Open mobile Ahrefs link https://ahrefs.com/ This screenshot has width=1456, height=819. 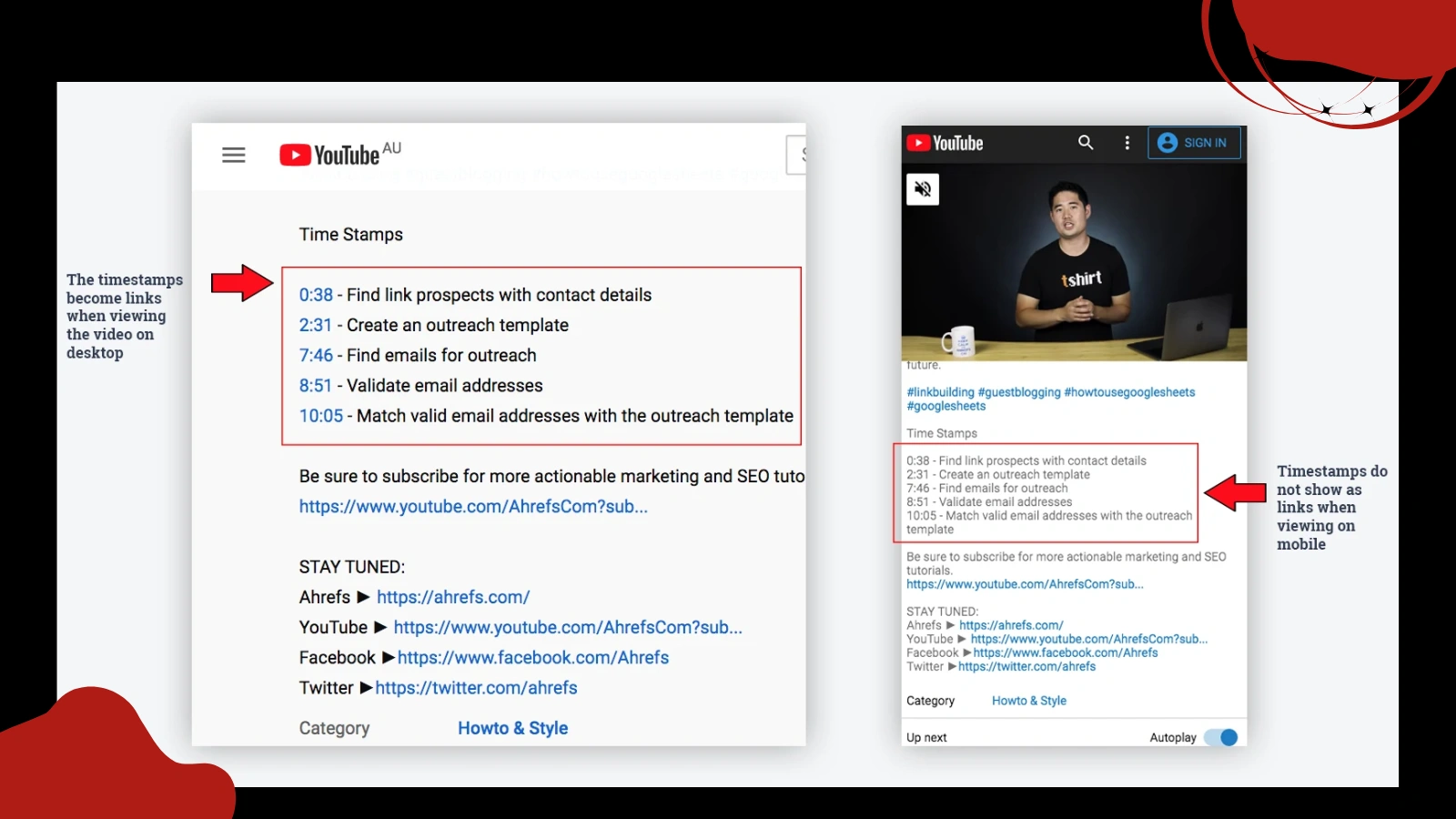point(1011,625)
